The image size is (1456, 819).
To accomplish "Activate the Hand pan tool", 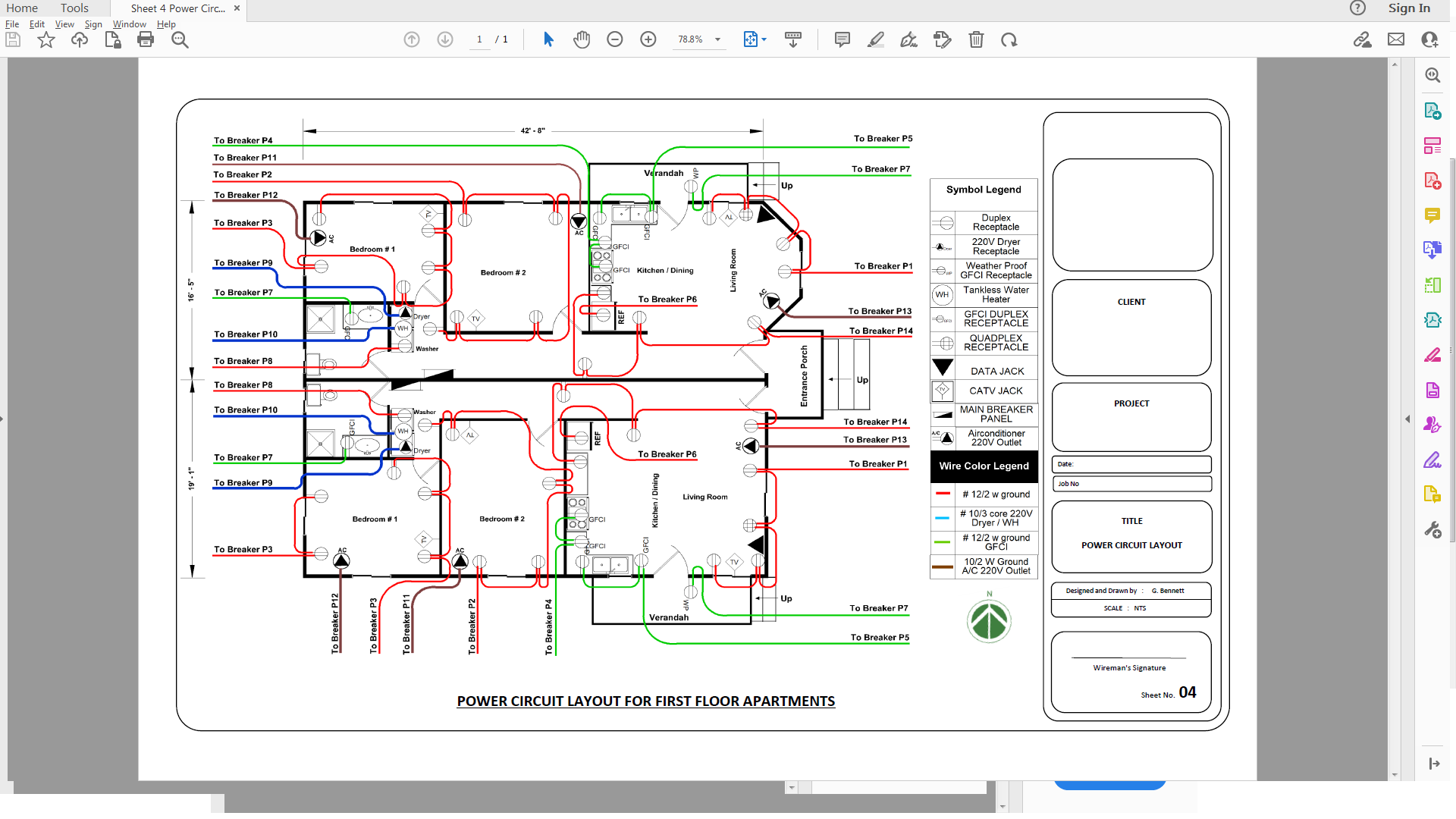I will tap(582, 39).
